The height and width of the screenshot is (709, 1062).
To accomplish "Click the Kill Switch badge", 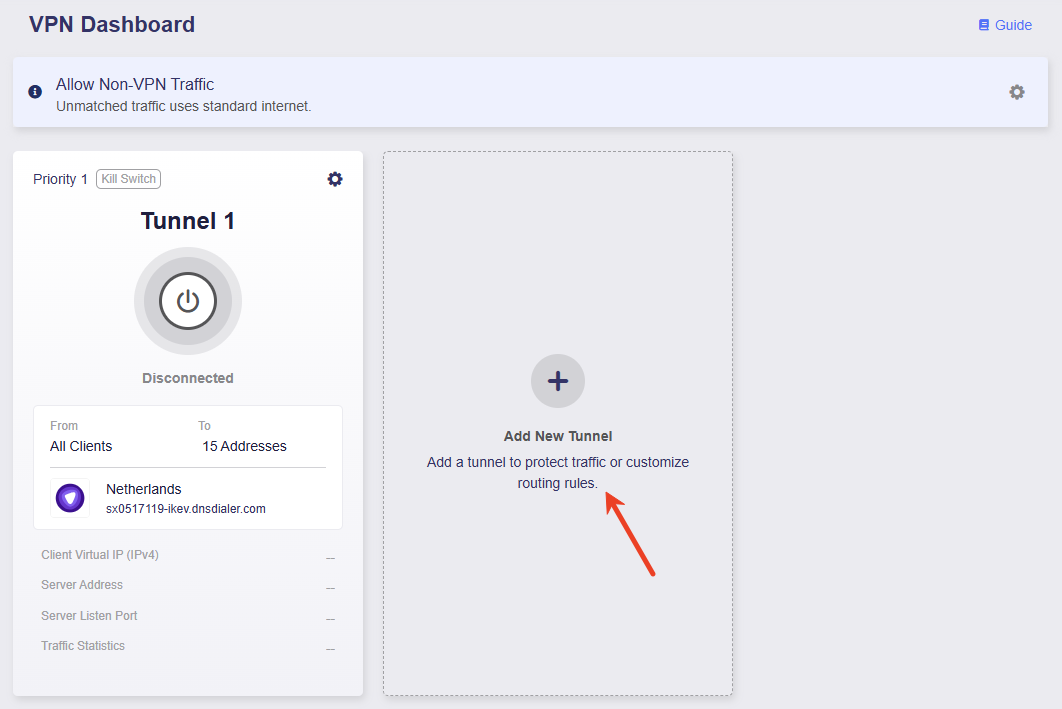I will click(128, 179).
